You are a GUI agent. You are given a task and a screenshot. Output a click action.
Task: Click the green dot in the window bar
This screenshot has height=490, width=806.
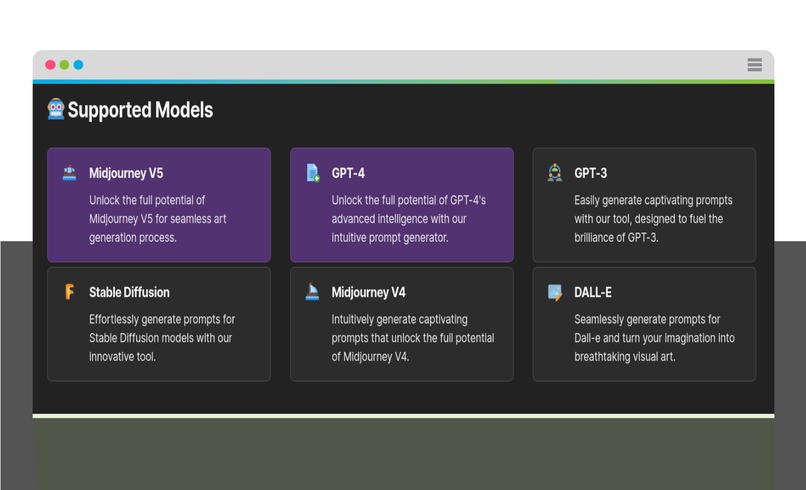click(x=64, y=65)
